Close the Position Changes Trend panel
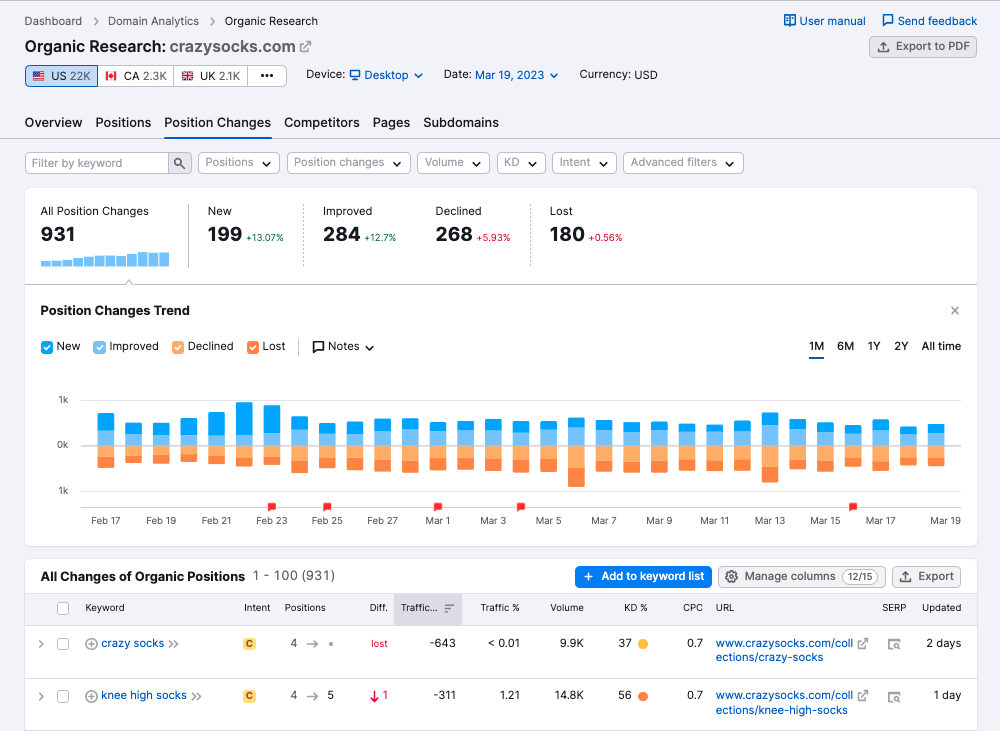Screen dimensions: 1000x731 click(955, 311)
